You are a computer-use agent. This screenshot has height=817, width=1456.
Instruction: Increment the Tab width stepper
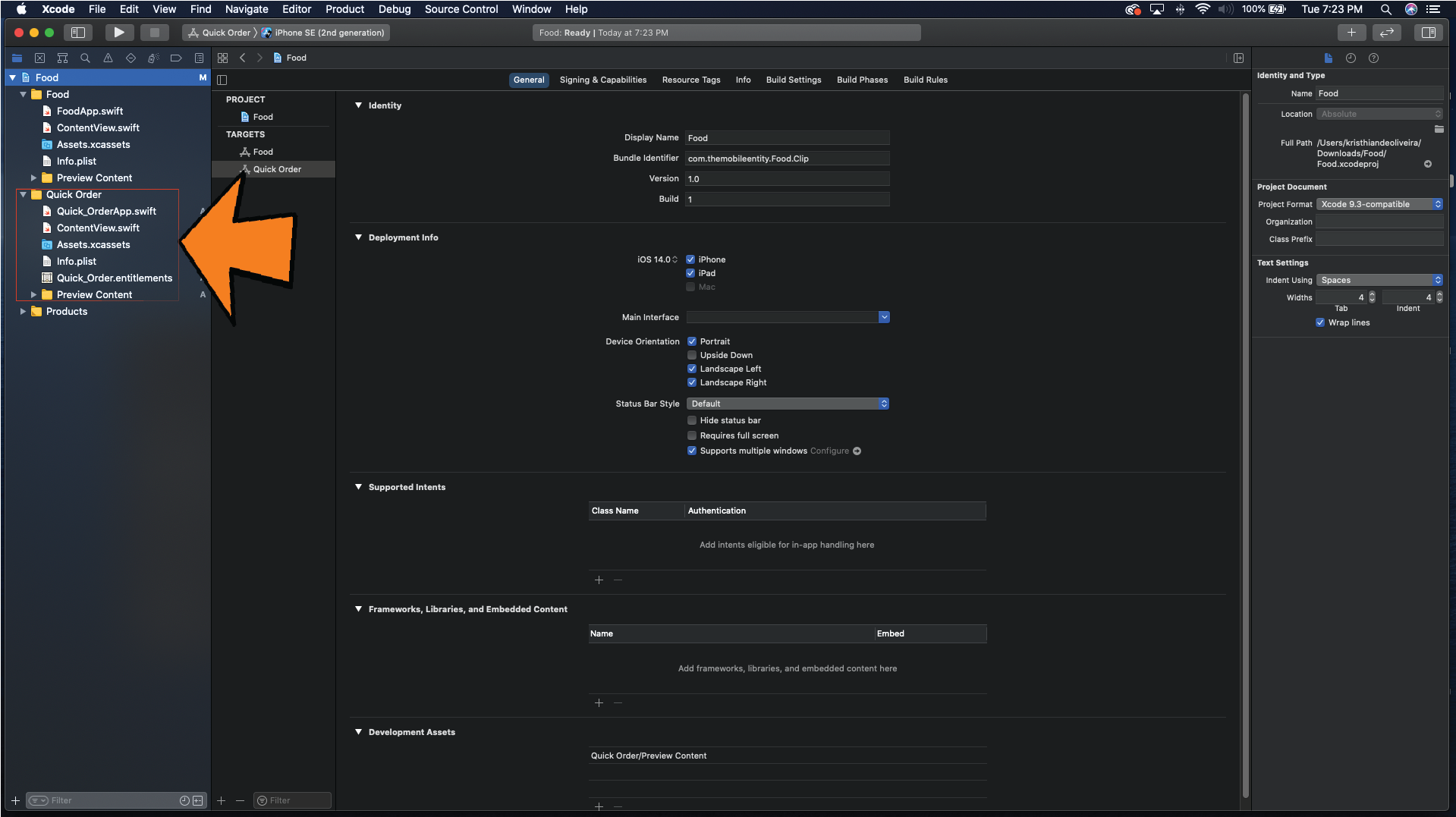point(1372,294)
